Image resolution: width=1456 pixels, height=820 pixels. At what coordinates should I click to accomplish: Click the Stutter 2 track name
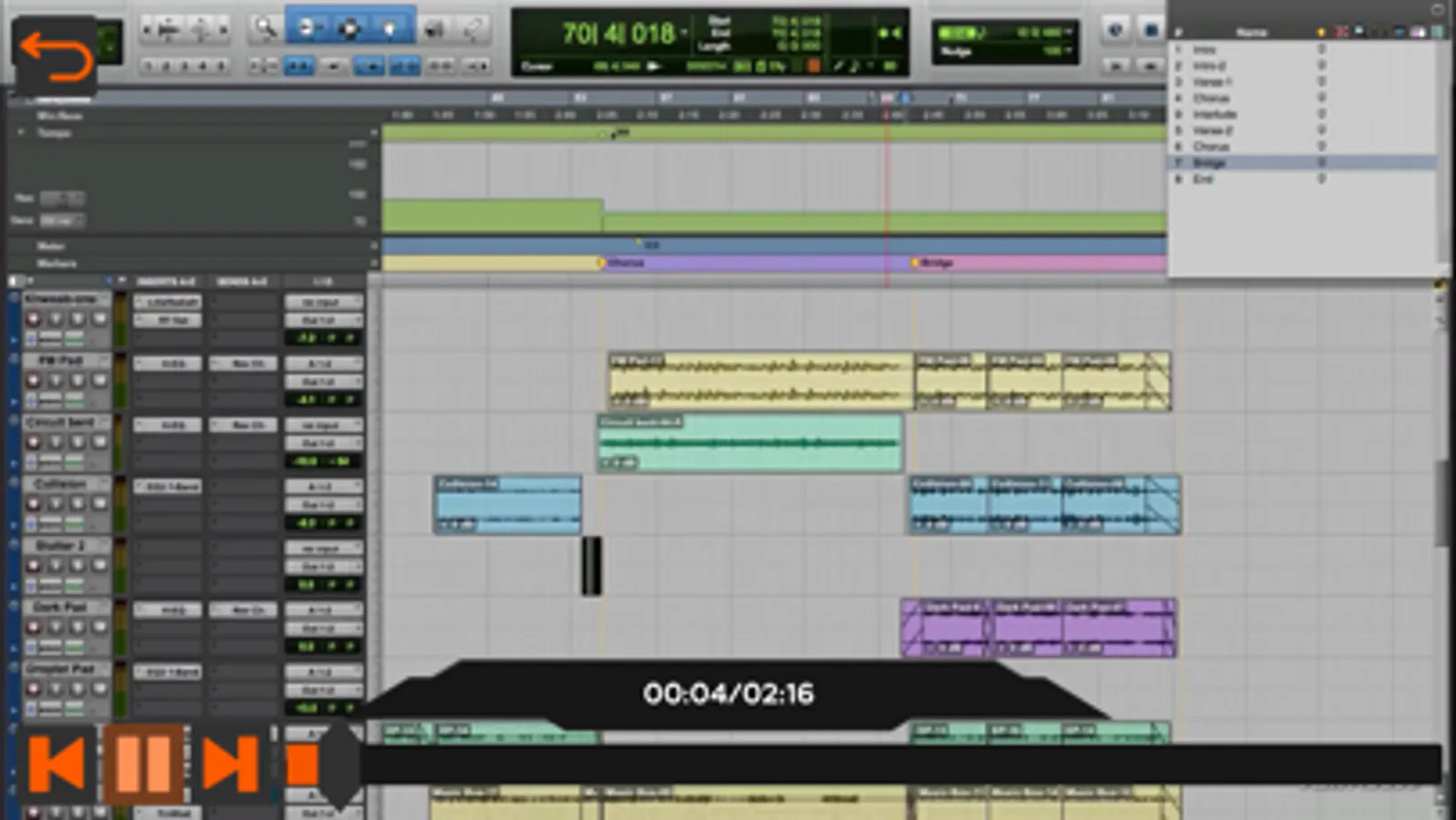(60, 546)
